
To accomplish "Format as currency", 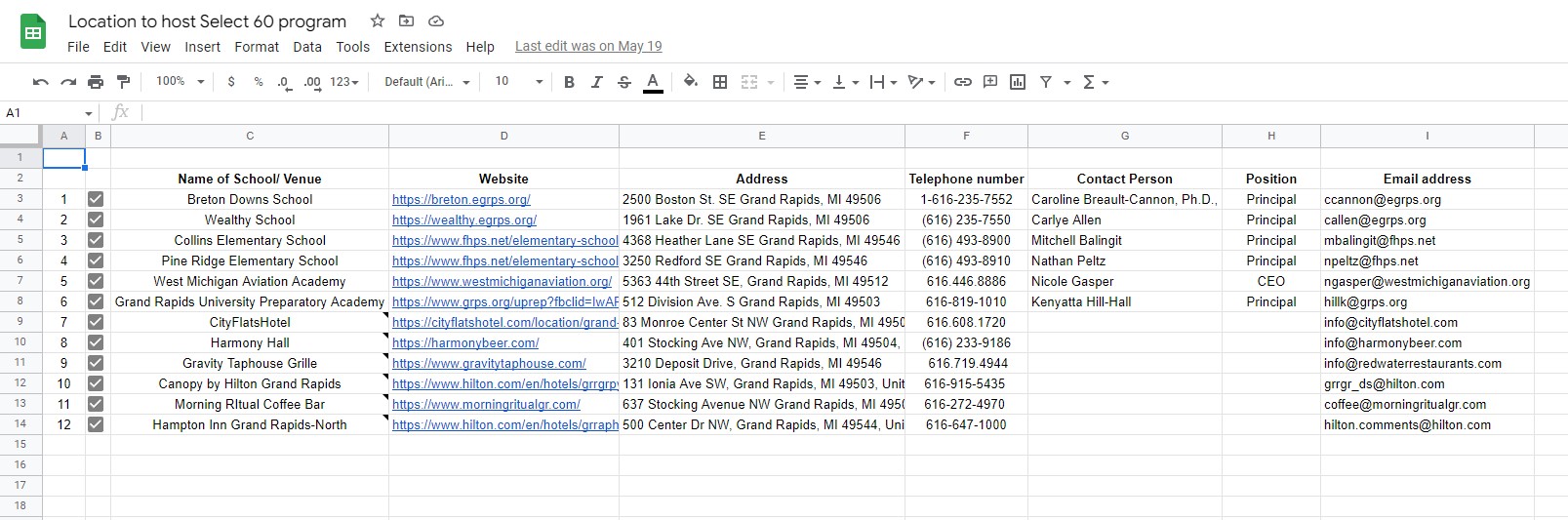I will [231, 82].
